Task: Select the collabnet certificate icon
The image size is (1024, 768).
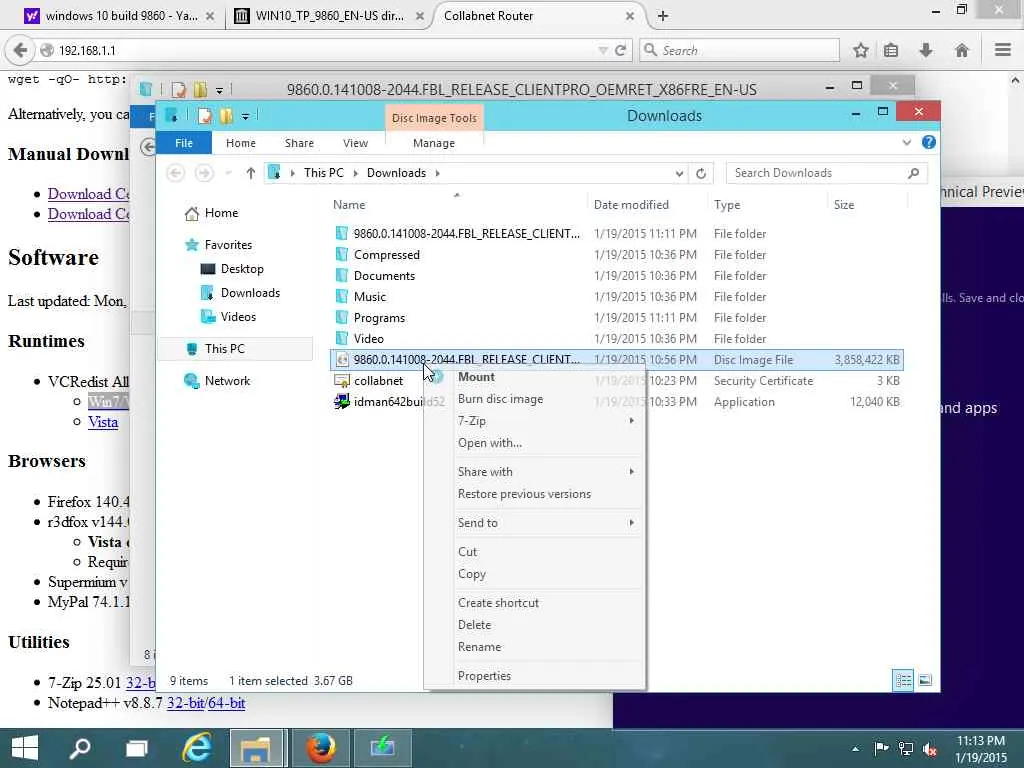Action: (x=342, y=381)
